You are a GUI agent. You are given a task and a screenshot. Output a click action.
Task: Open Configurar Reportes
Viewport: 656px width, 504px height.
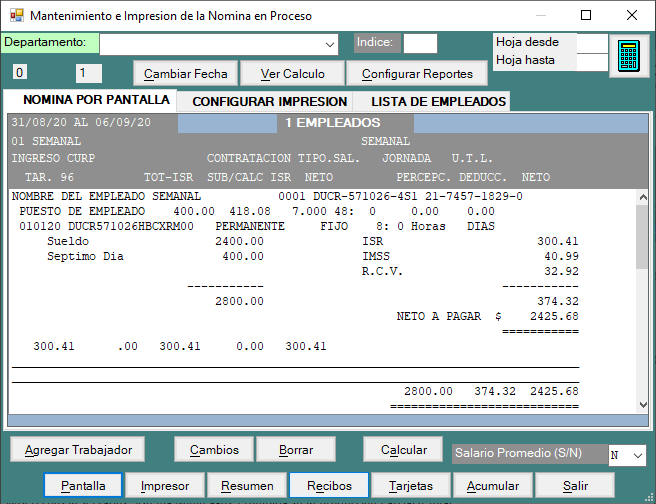[417, 74]
